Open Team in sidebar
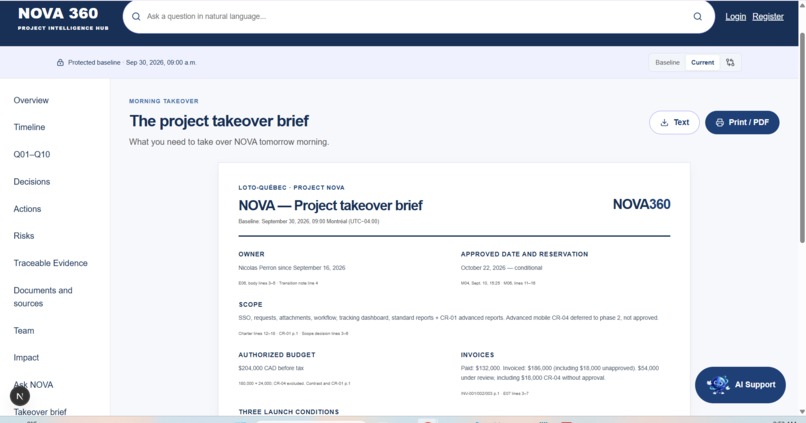Viewport: 806px width, 423px height. (24, 330)
